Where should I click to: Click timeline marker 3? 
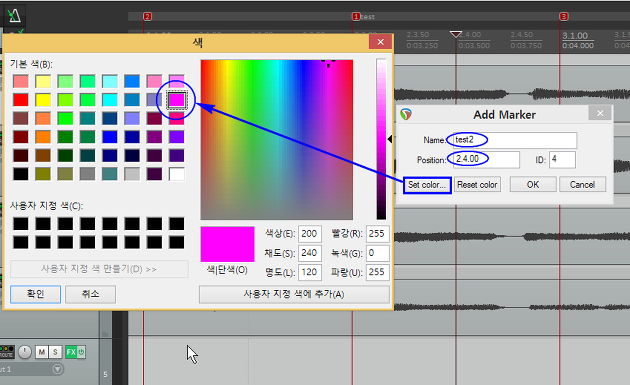click(564, 16)
